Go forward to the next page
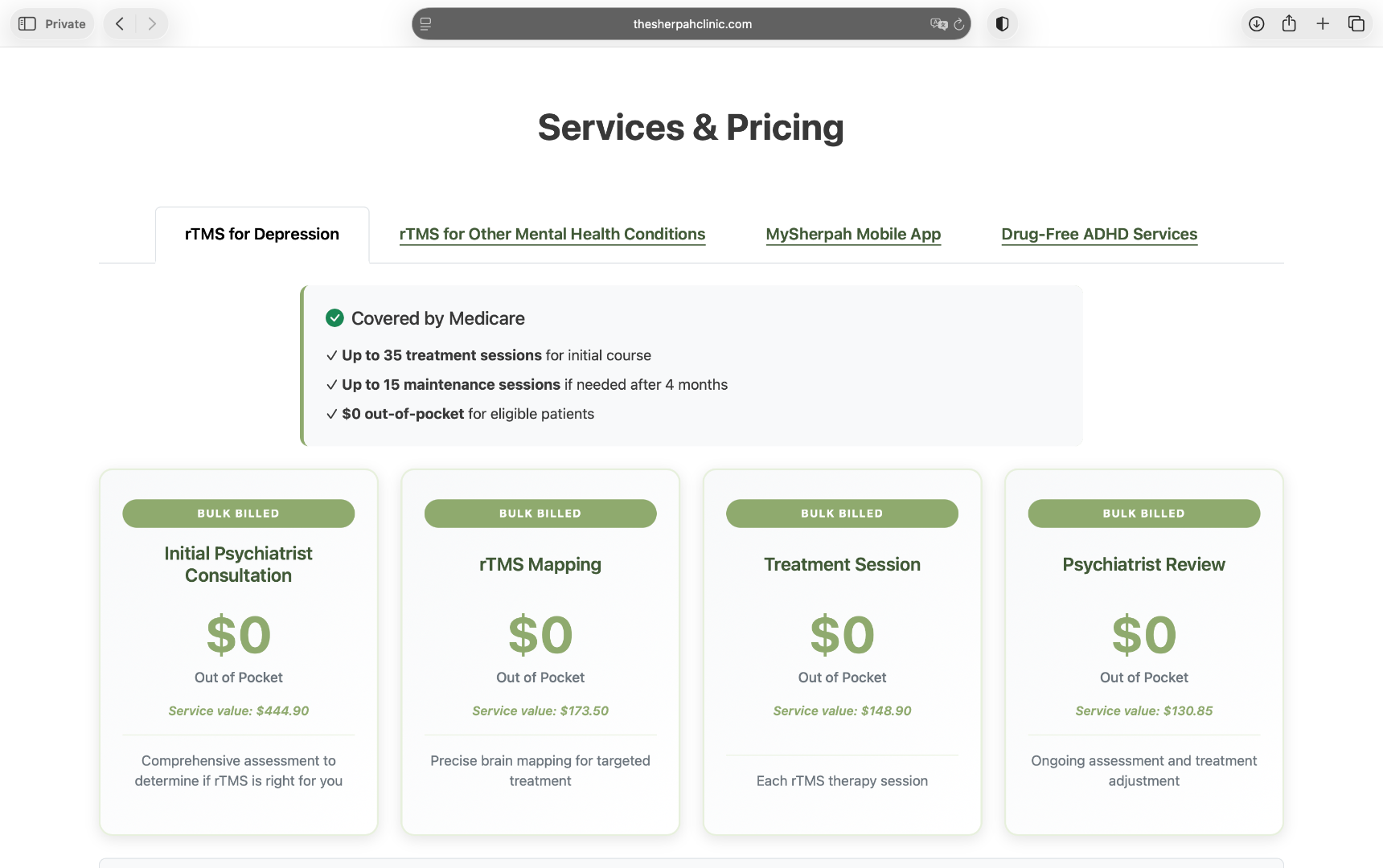 pos(152,24)
